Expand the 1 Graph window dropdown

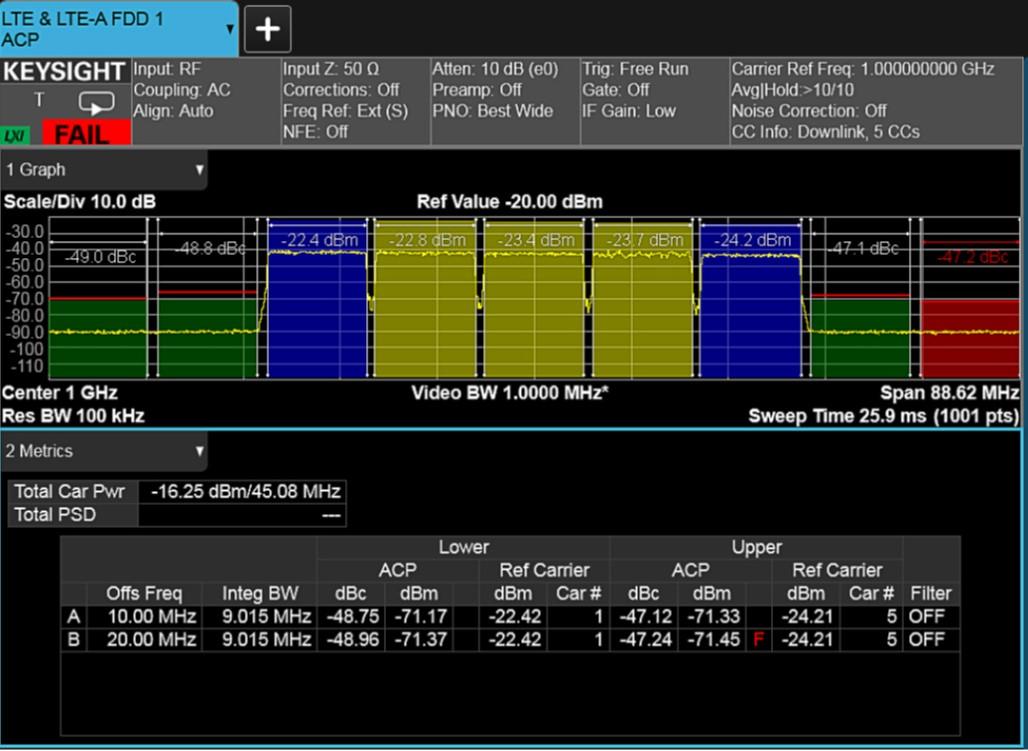(x=199, y=170)
